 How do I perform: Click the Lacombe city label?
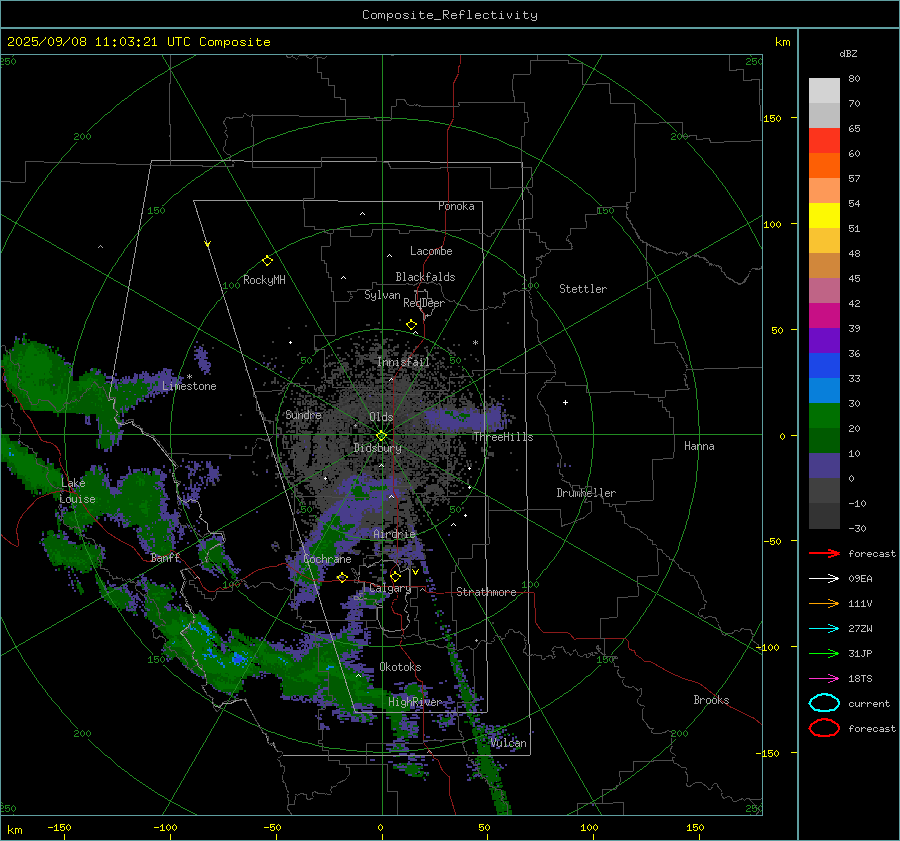431,251
